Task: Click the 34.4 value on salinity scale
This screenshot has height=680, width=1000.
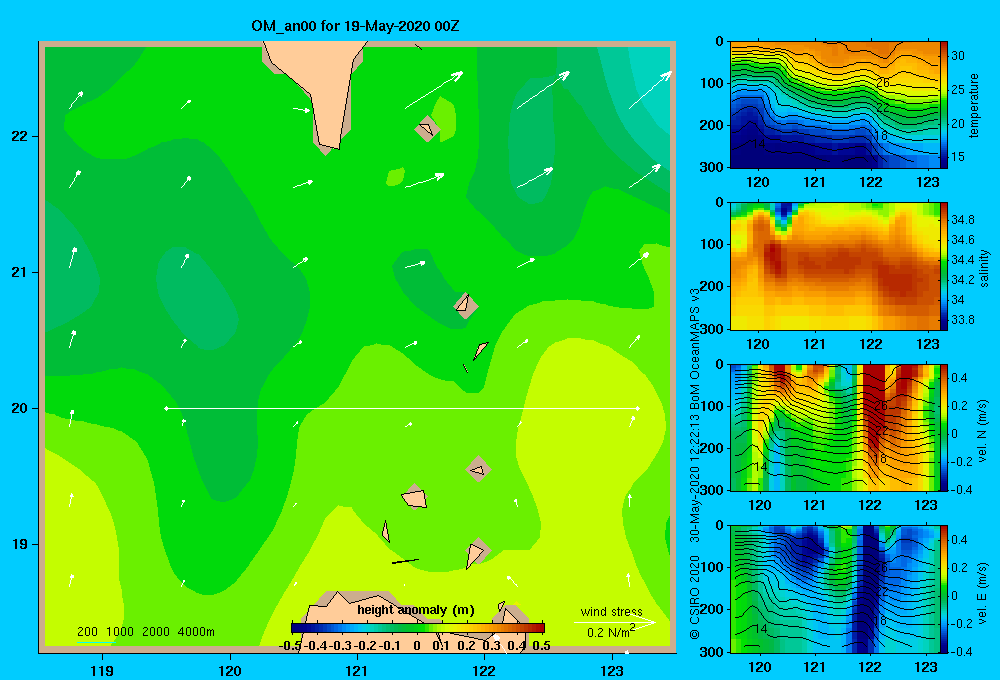Action: pos(962,260)
